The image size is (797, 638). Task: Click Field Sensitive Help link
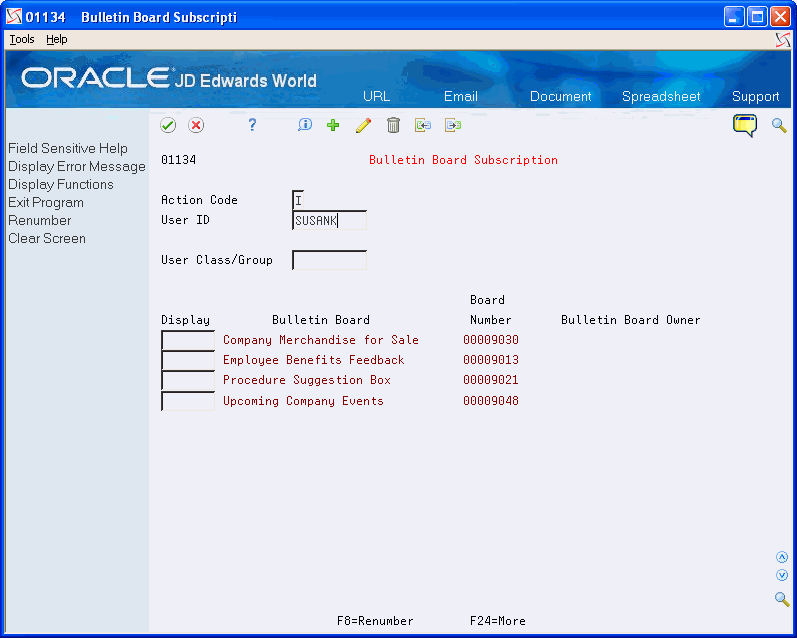tap(68, 148)
